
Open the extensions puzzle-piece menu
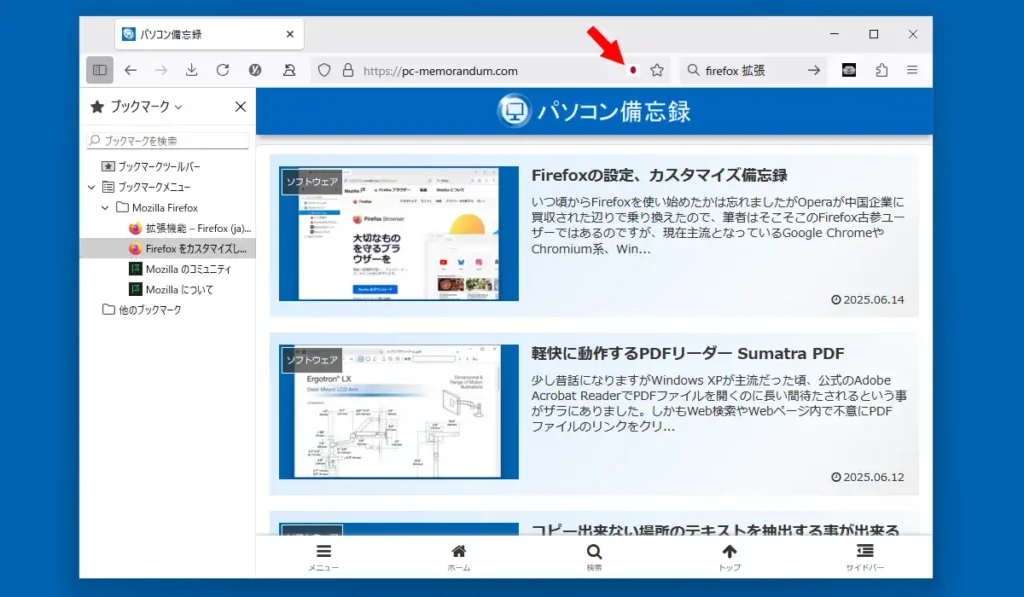(882, 70)
